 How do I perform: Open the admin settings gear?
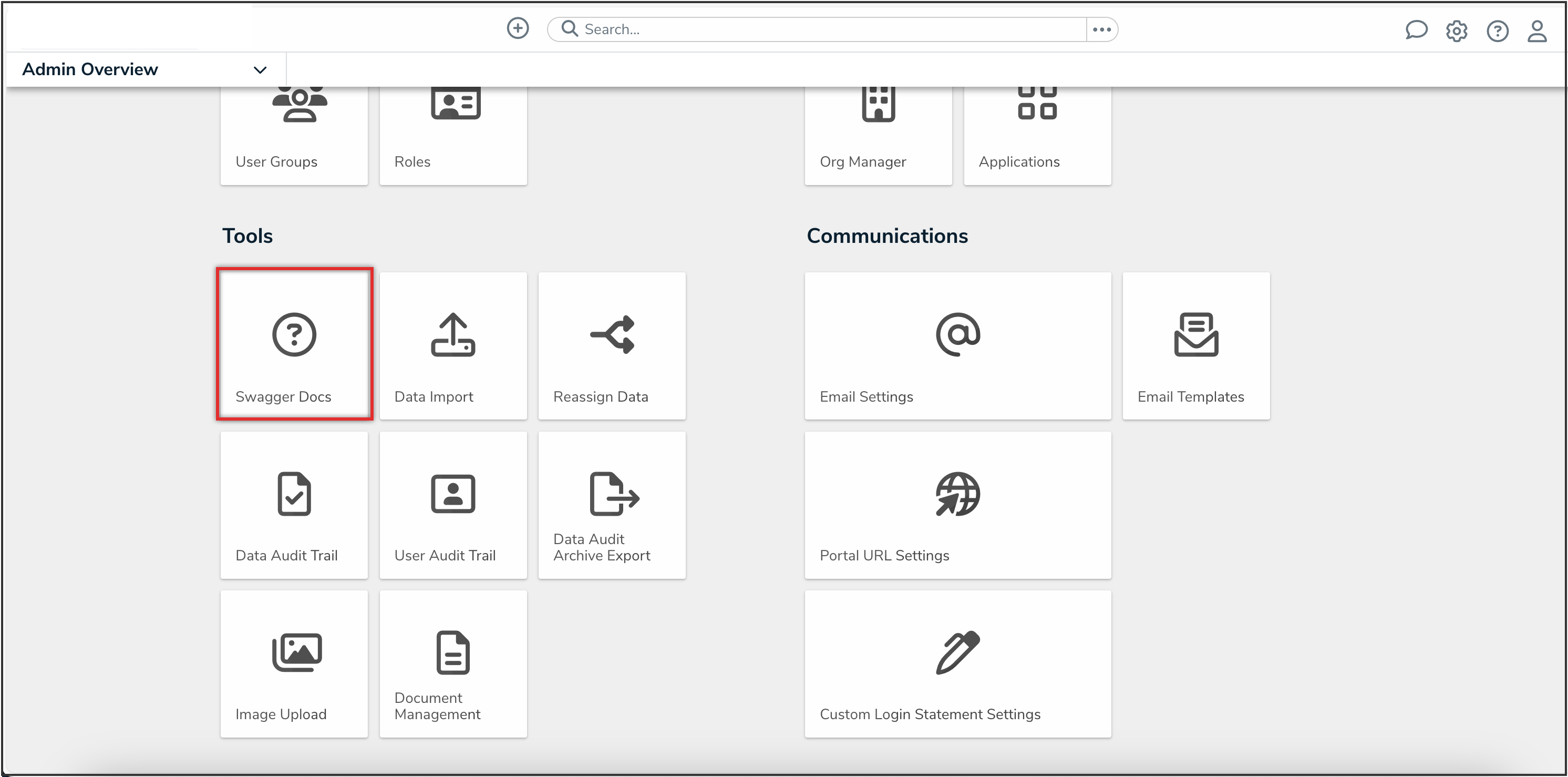point(1457,30)
